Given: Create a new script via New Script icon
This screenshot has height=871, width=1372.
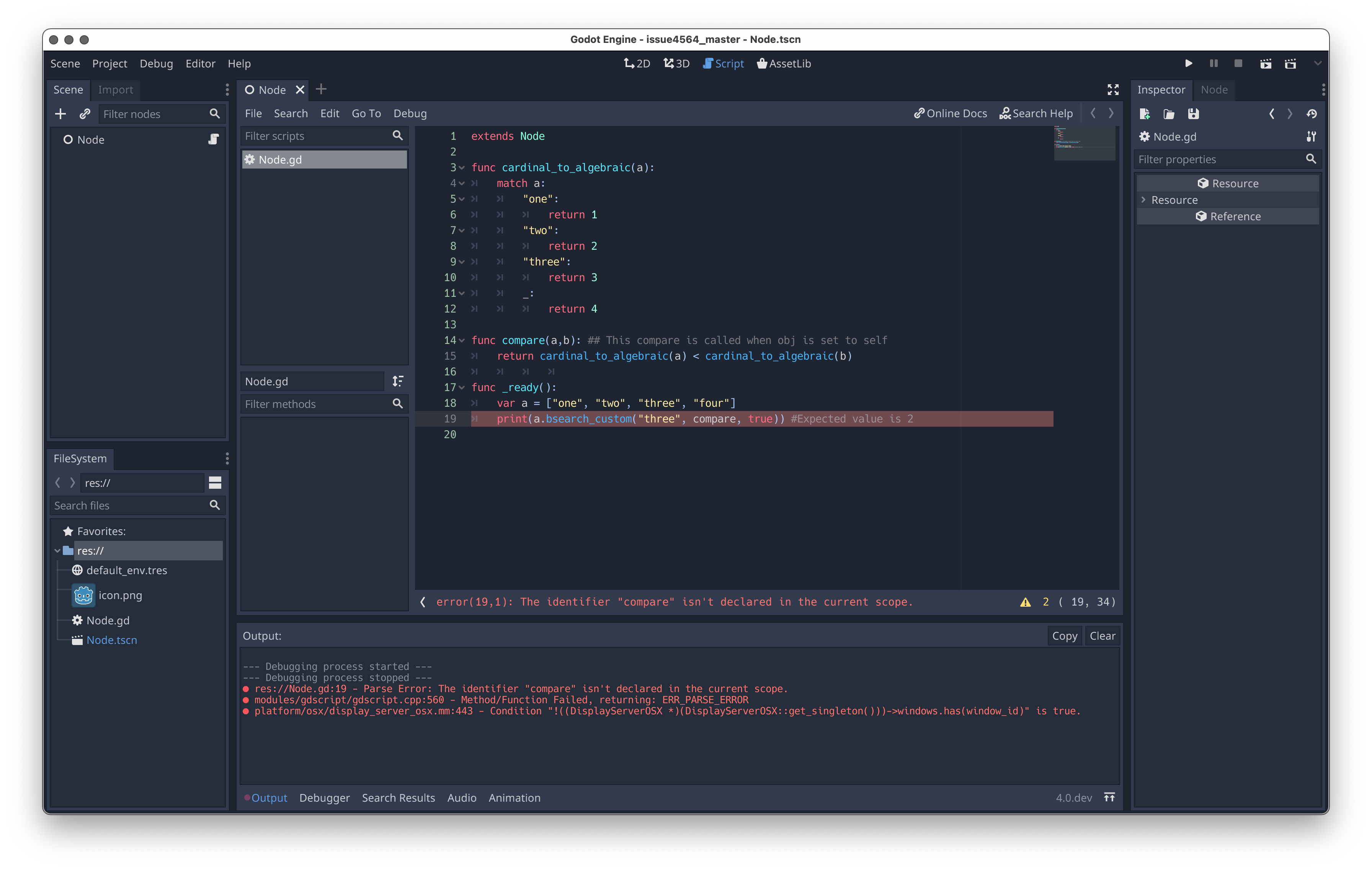Looking at the screenshot, I should [x=1144, y=114].
